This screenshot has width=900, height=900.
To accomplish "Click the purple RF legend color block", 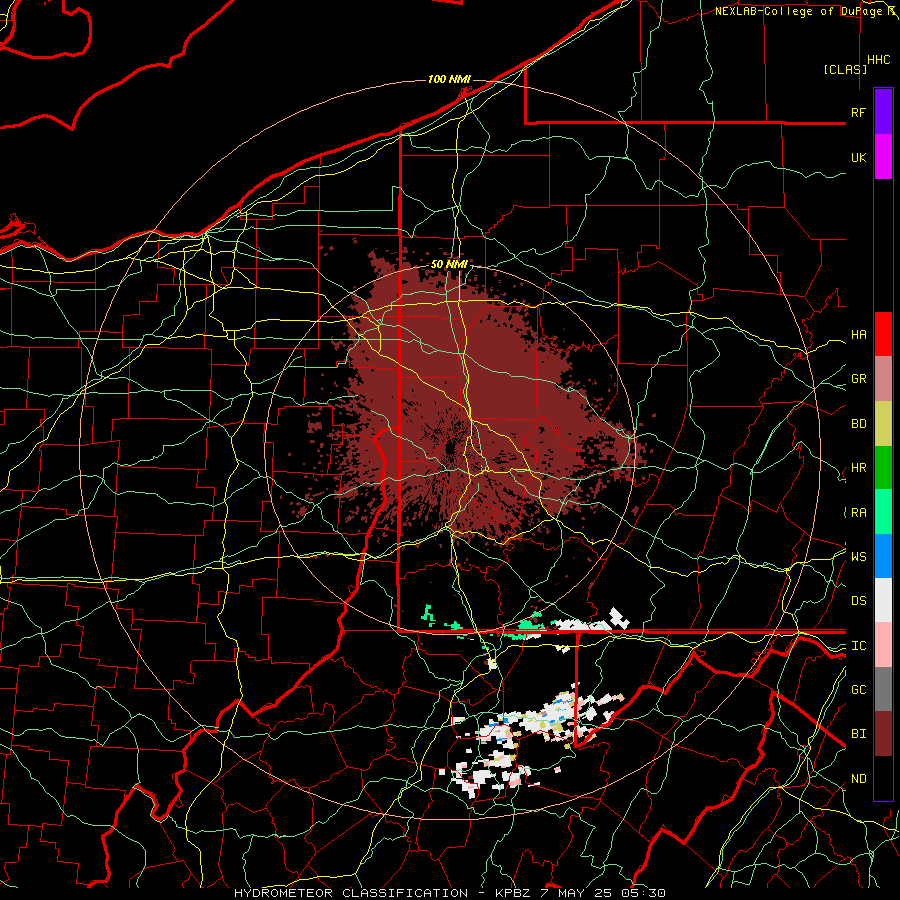I will pos(883,112).
